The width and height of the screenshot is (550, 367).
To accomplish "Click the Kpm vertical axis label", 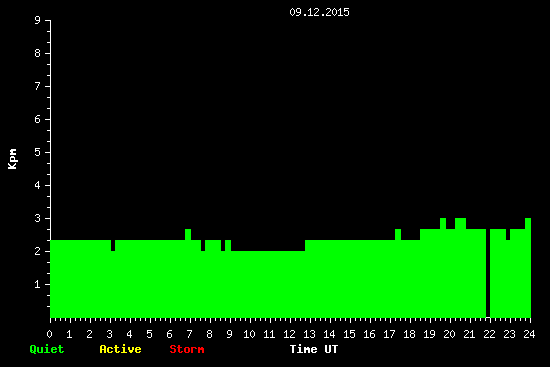I will pos(13,159).
